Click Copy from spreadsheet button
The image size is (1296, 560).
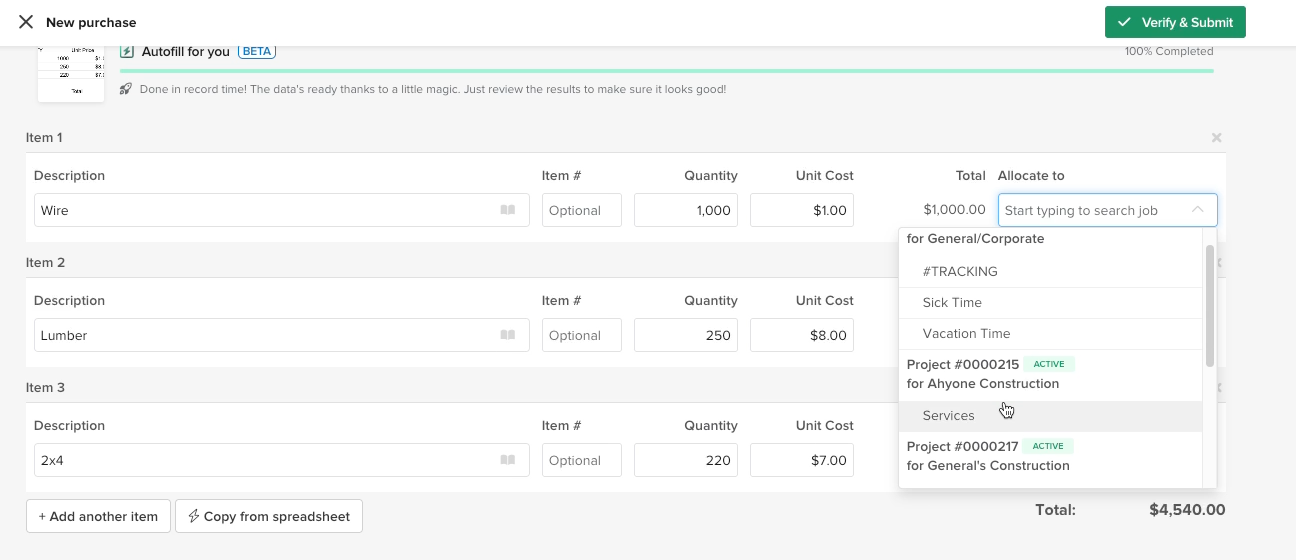pos(269,516)
